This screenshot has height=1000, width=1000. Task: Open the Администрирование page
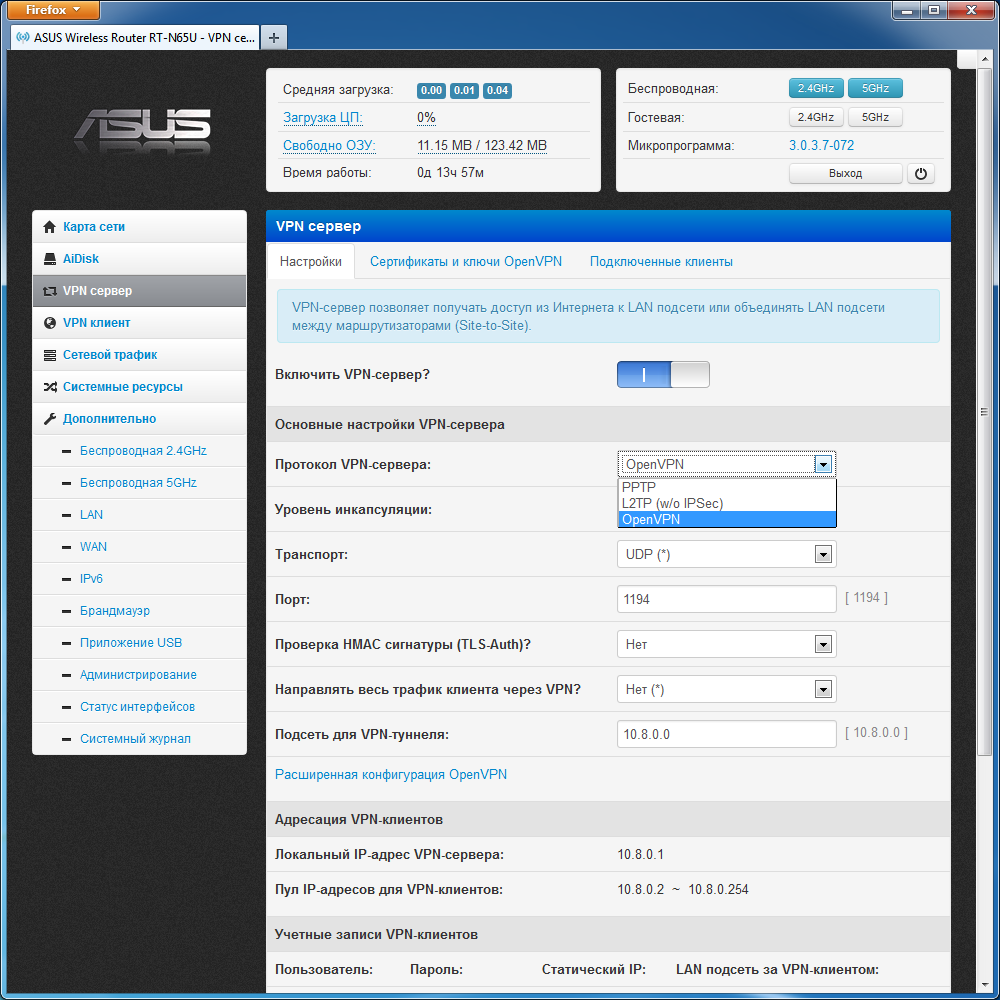coord(138,674)
